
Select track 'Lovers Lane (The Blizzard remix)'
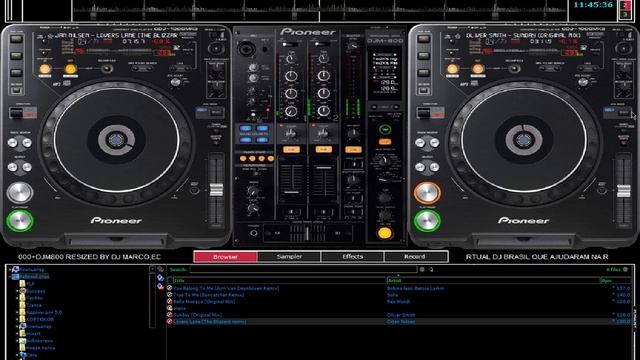pyautogui.click(x=209, y=322)
